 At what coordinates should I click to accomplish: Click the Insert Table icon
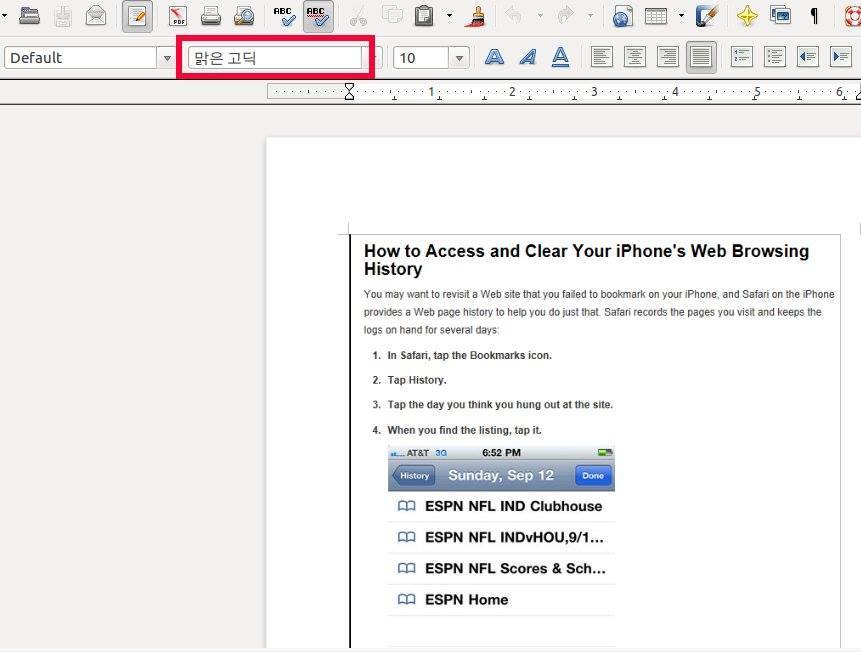tap(656, 16)
